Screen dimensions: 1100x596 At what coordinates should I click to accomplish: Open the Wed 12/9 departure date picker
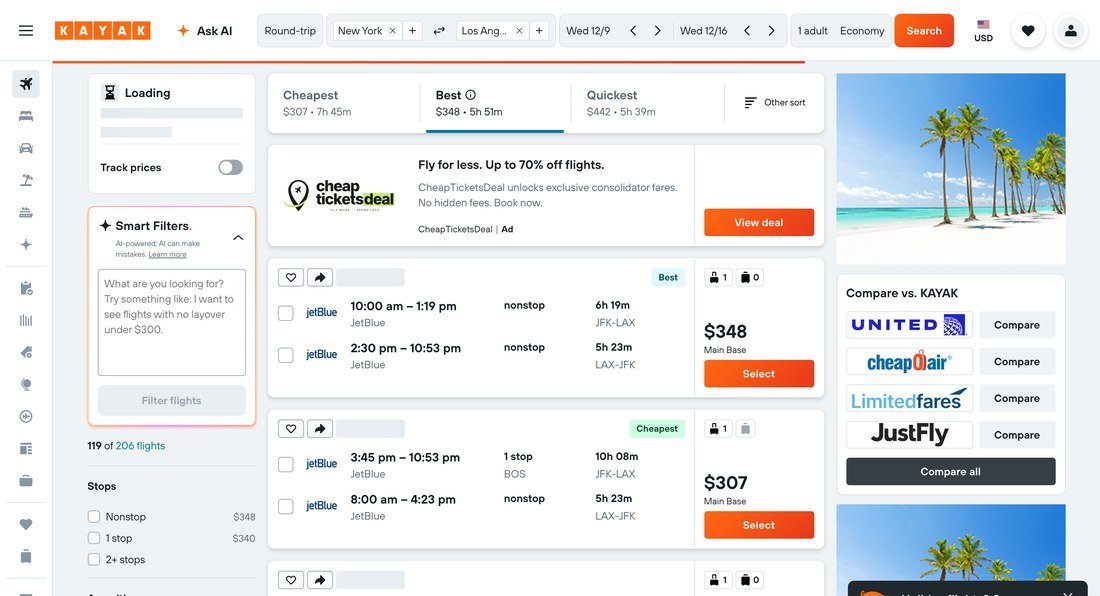pos(588,31)
